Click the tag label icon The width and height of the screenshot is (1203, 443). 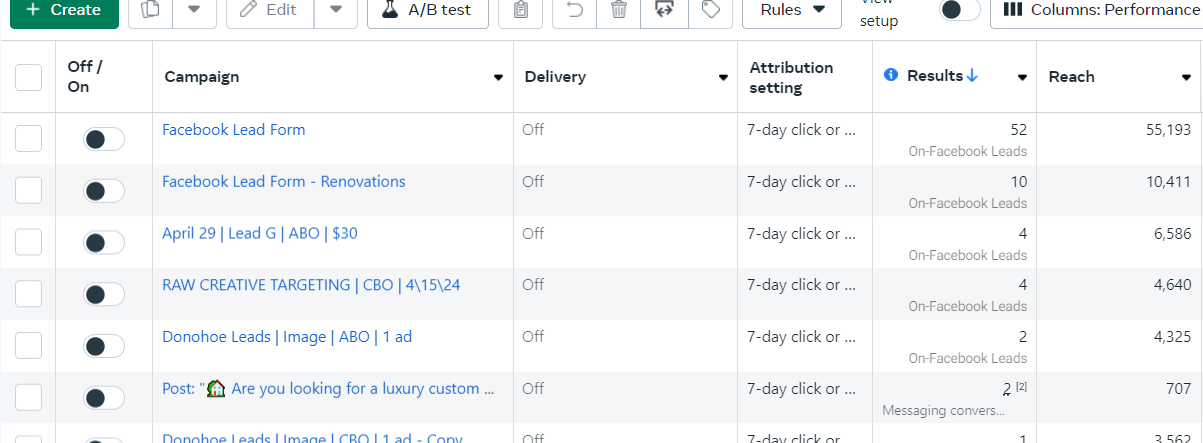[x=711, y=10]
